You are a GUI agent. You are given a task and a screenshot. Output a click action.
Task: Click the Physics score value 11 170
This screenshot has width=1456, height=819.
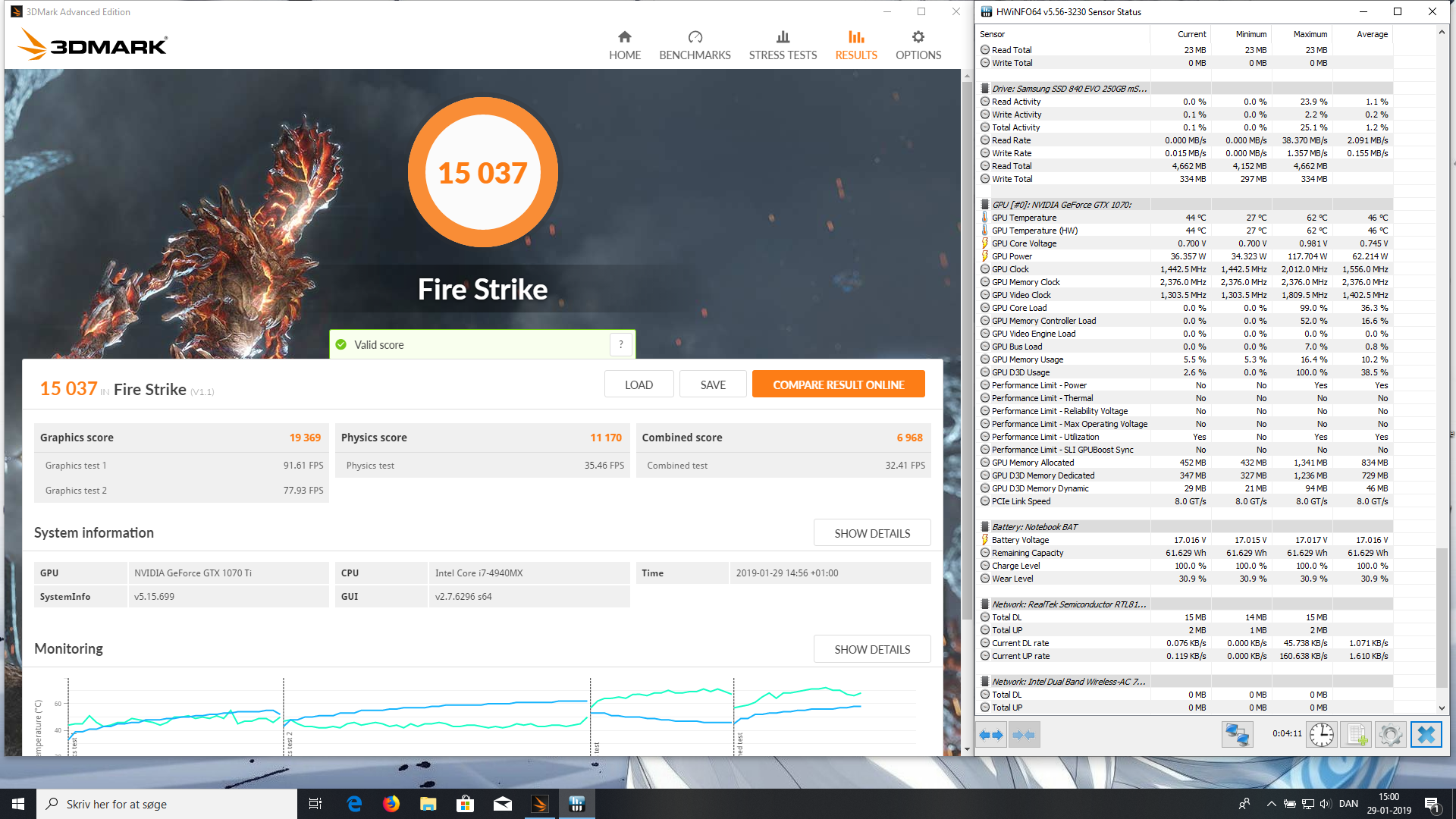click(606, 438)
